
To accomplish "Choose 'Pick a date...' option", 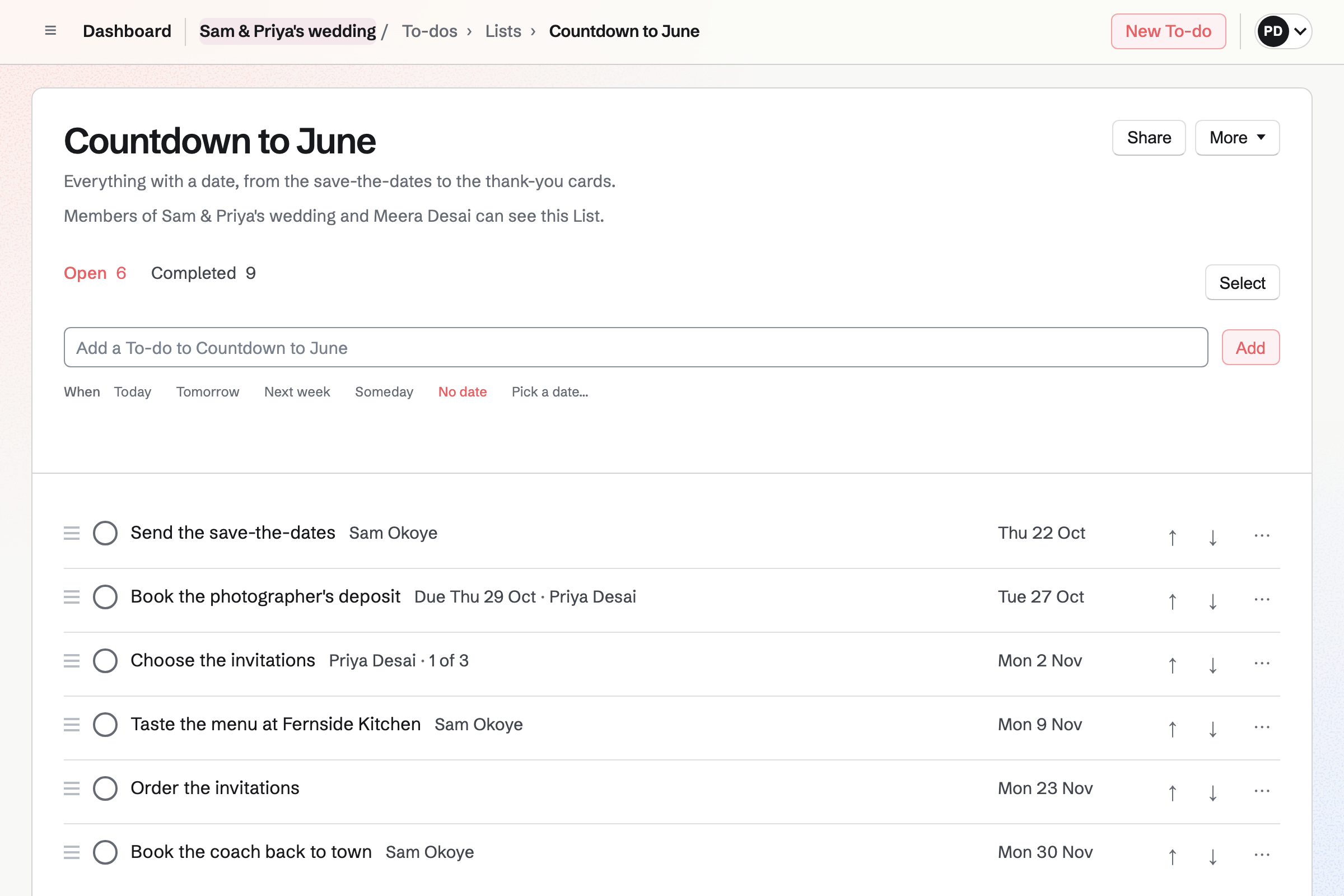I will pos(550,392).
